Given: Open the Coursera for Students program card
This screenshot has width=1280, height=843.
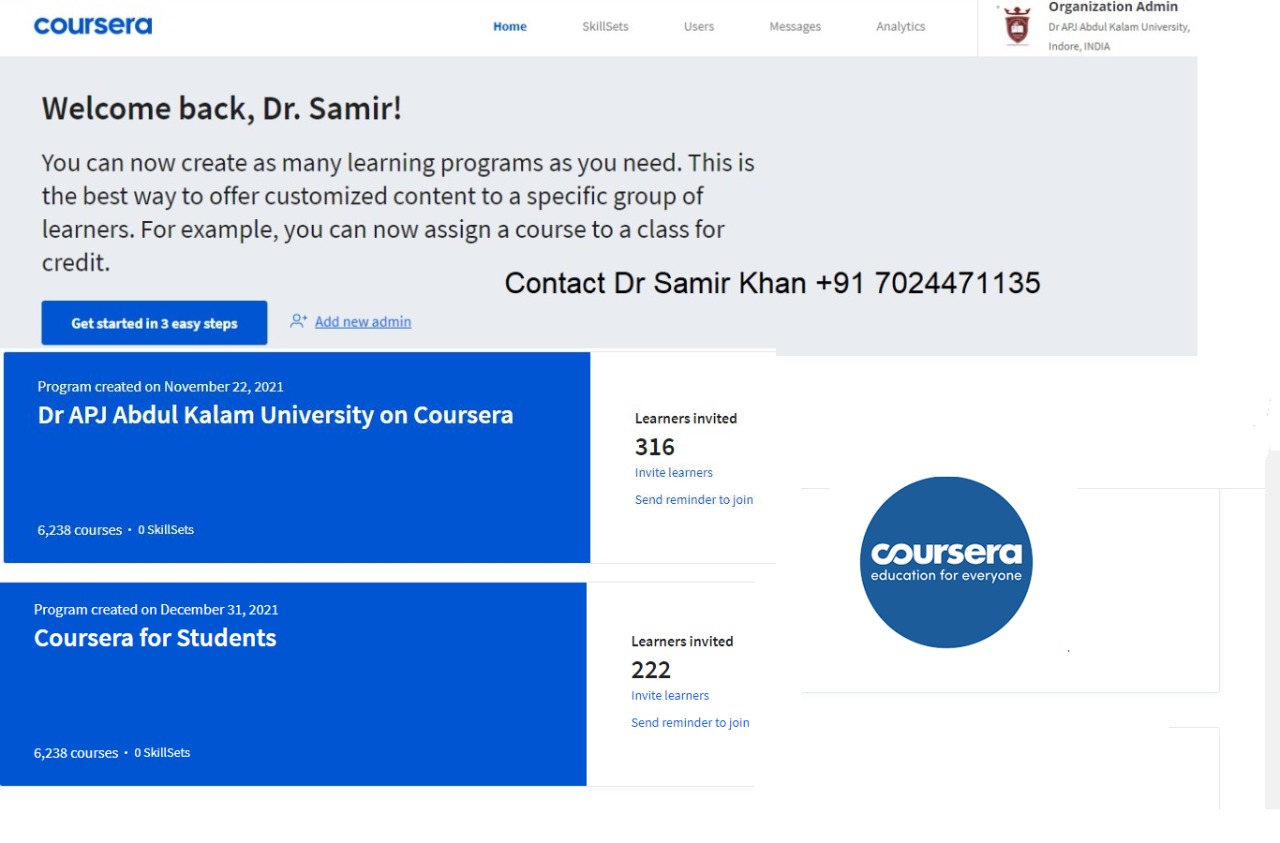Looking at the screenshot, I should click(x=293, y=684).
